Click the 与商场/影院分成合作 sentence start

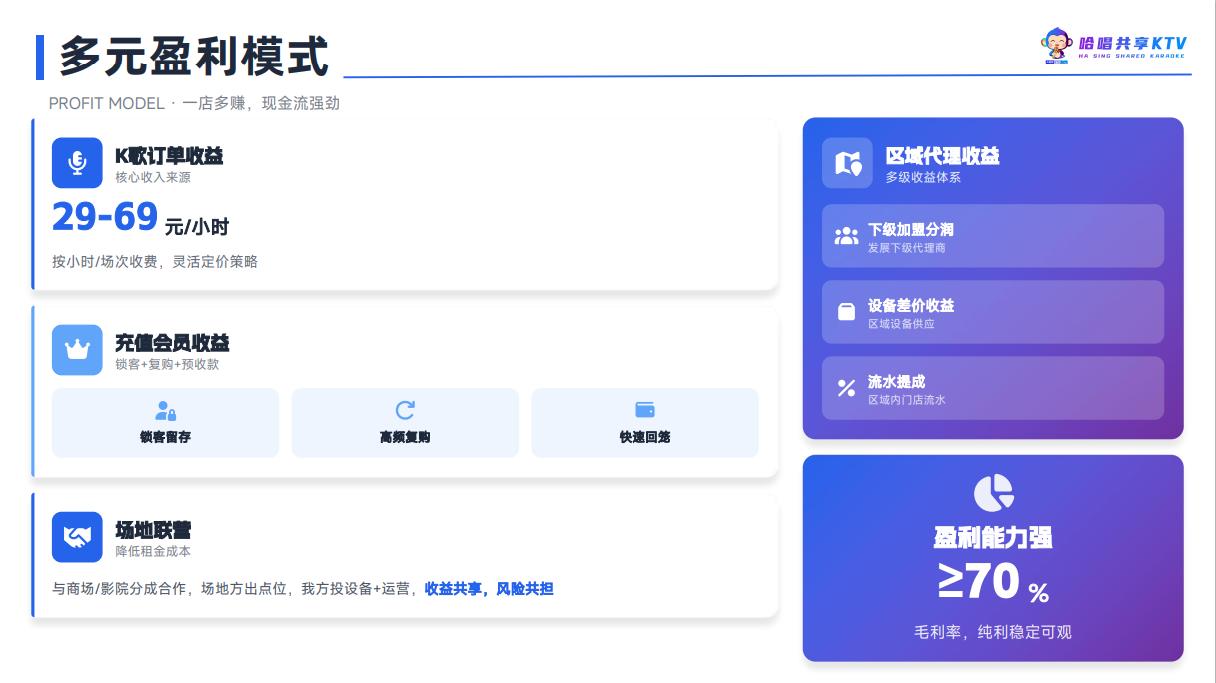tap(119, 588)
